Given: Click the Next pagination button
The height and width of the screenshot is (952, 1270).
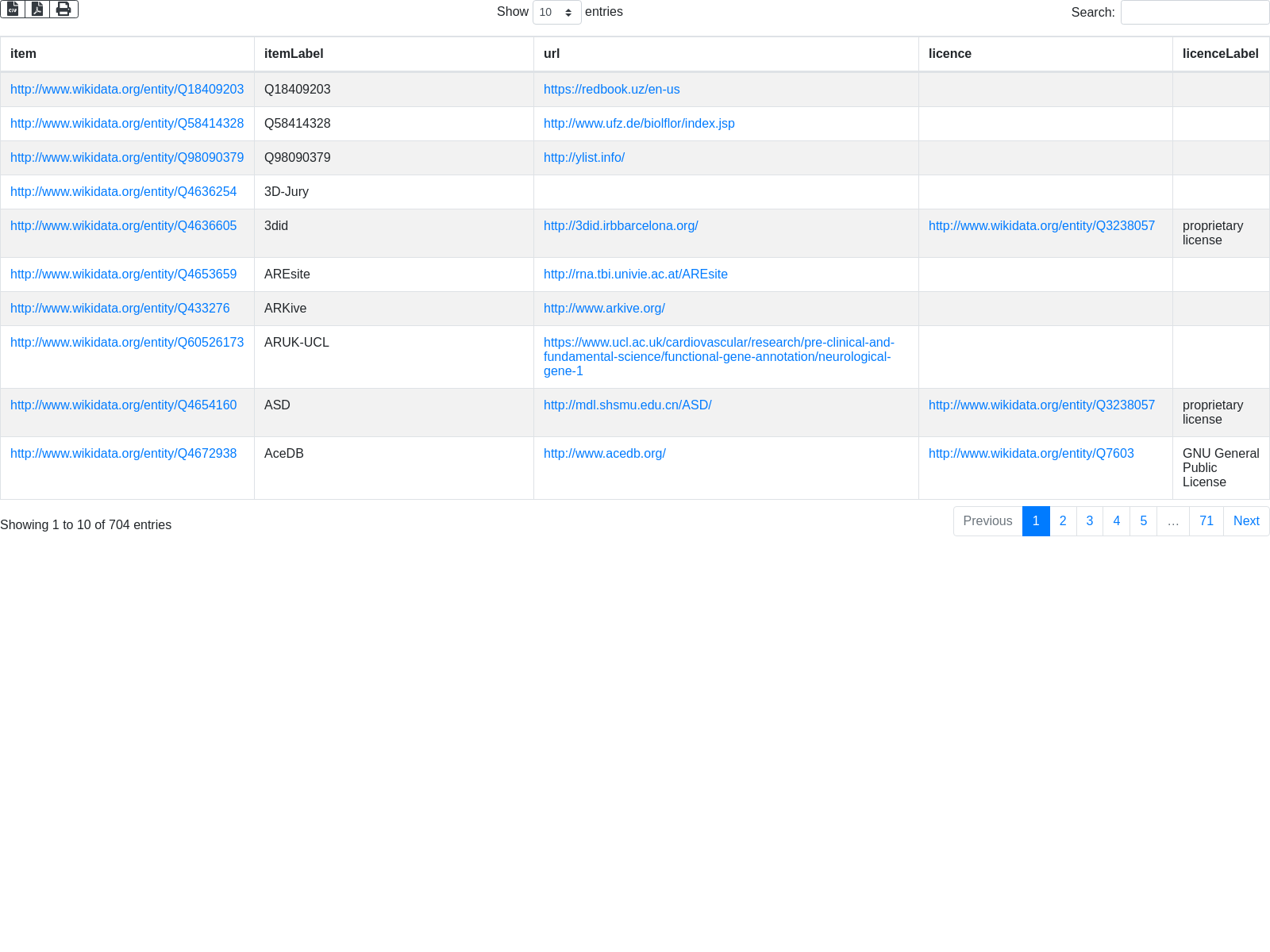Looking at the screenshot, I should 1246,521.
